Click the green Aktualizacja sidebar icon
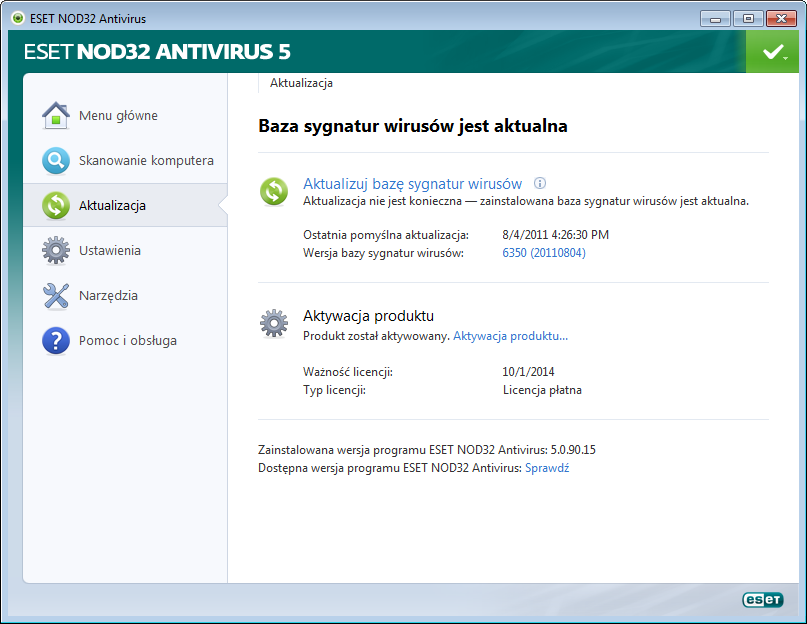 (x=56, y=205)
